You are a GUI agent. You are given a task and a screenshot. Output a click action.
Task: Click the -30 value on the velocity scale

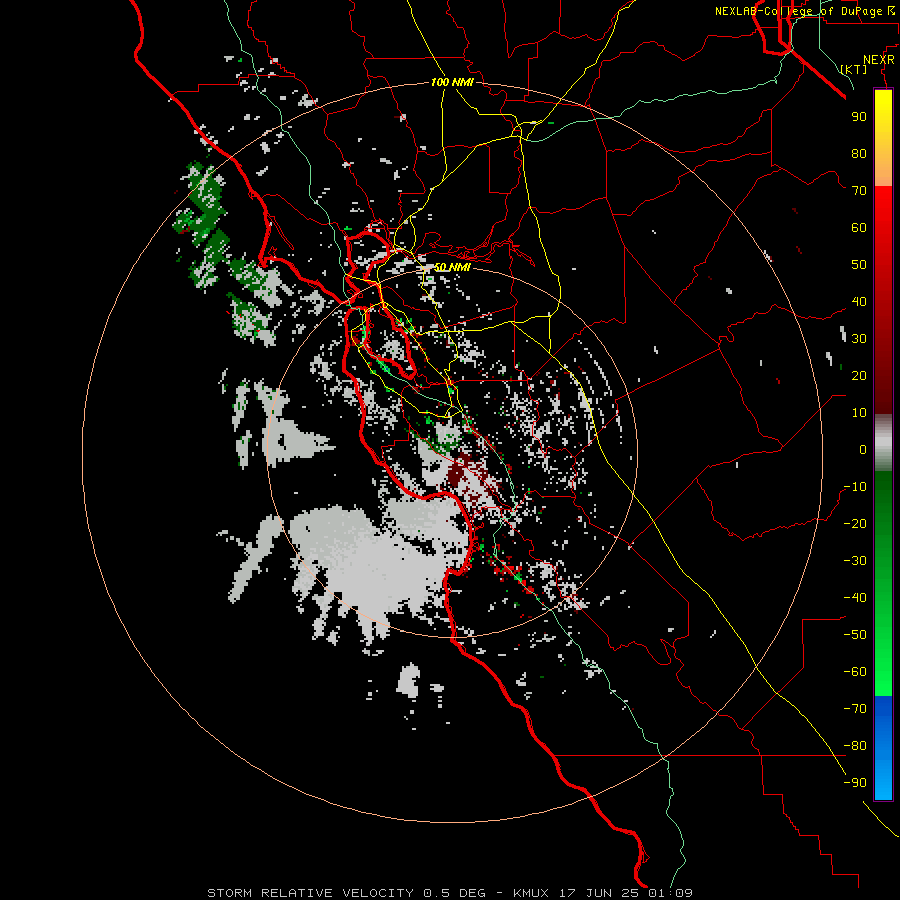tap(855, 561)
